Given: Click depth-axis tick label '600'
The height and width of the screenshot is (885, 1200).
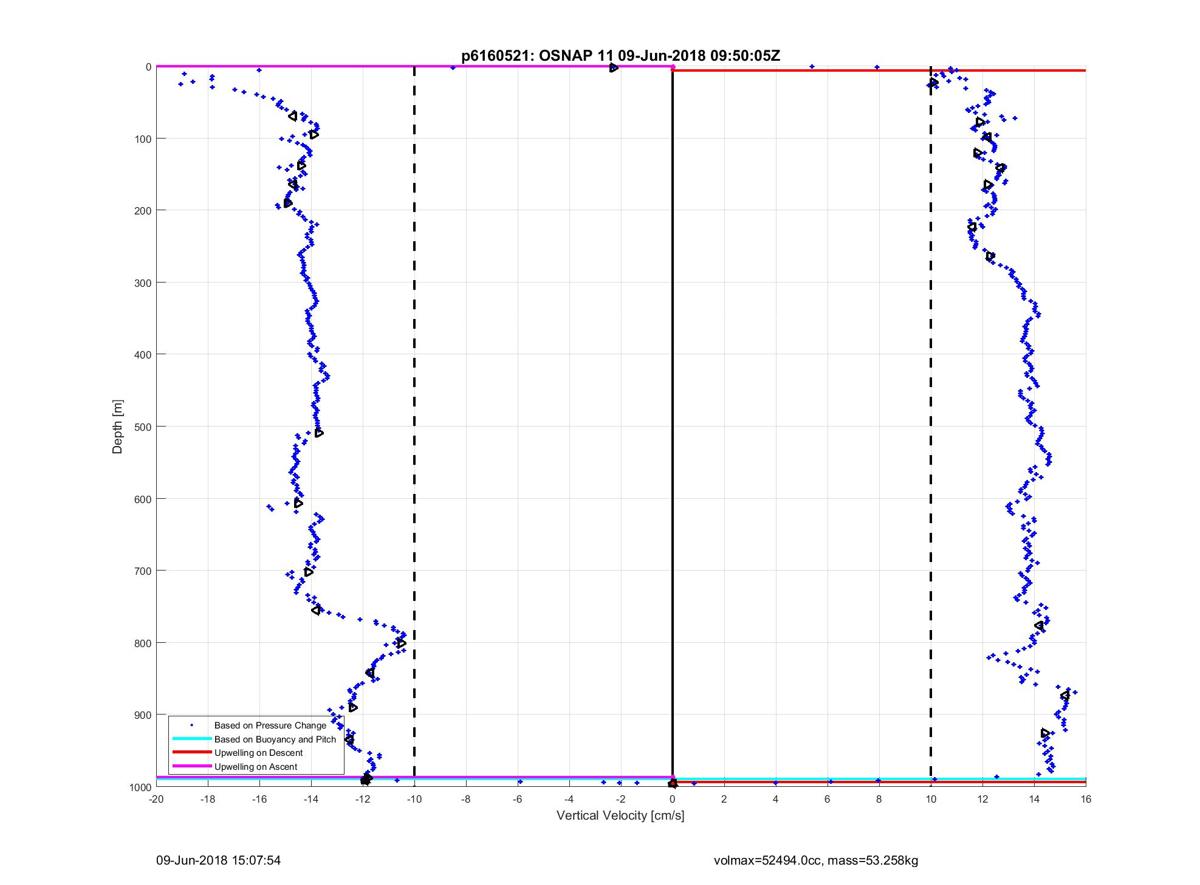Looking at the screenshot, I should [142, 499].
